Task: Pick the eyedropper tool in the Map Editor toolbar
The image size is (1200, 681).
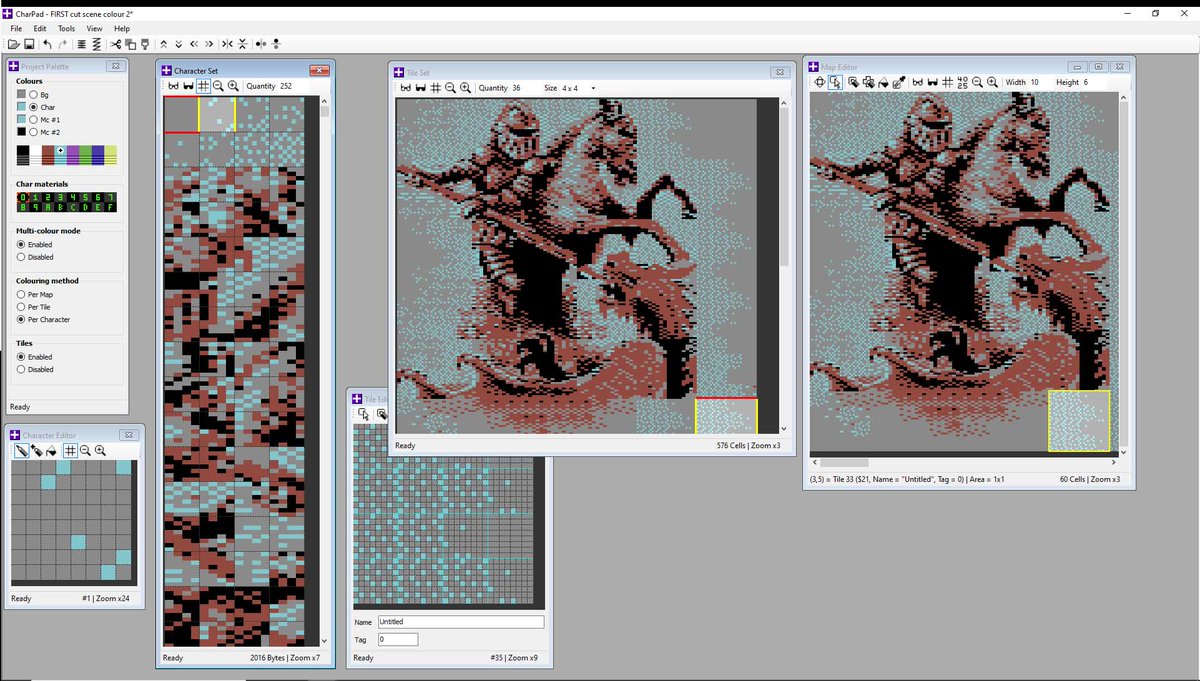Action: pyautogui.click(x=897, y=82)
